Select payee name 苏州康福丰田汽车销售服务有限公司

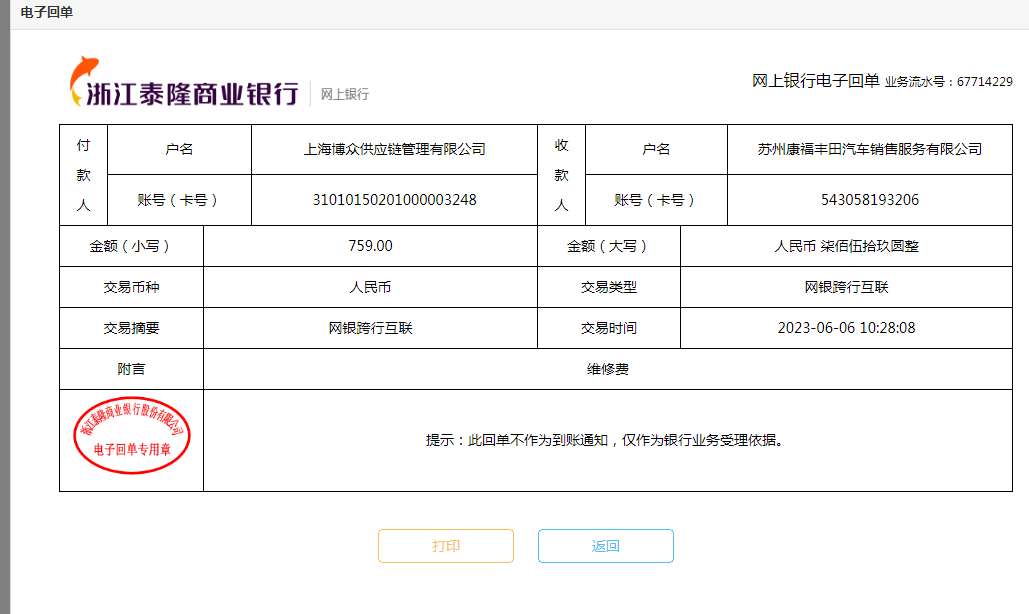(x=869, y=149)
